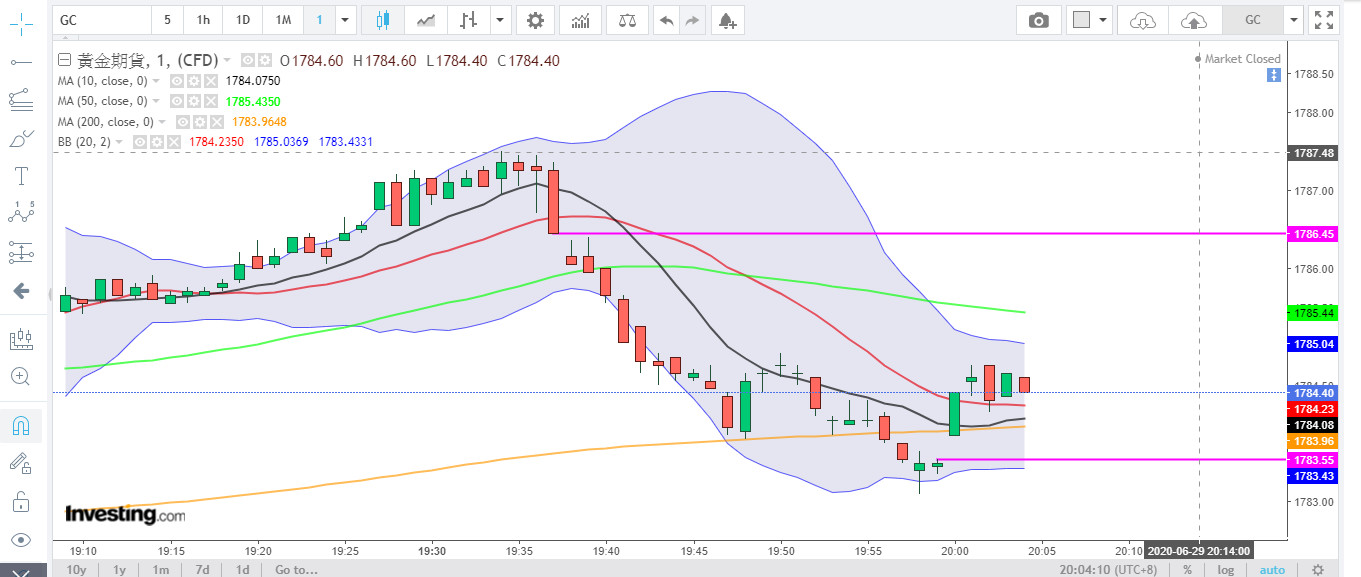The height and width of the screenshot is (577, 1361).
Task: Click the 1y date range button
Action: 119,569
